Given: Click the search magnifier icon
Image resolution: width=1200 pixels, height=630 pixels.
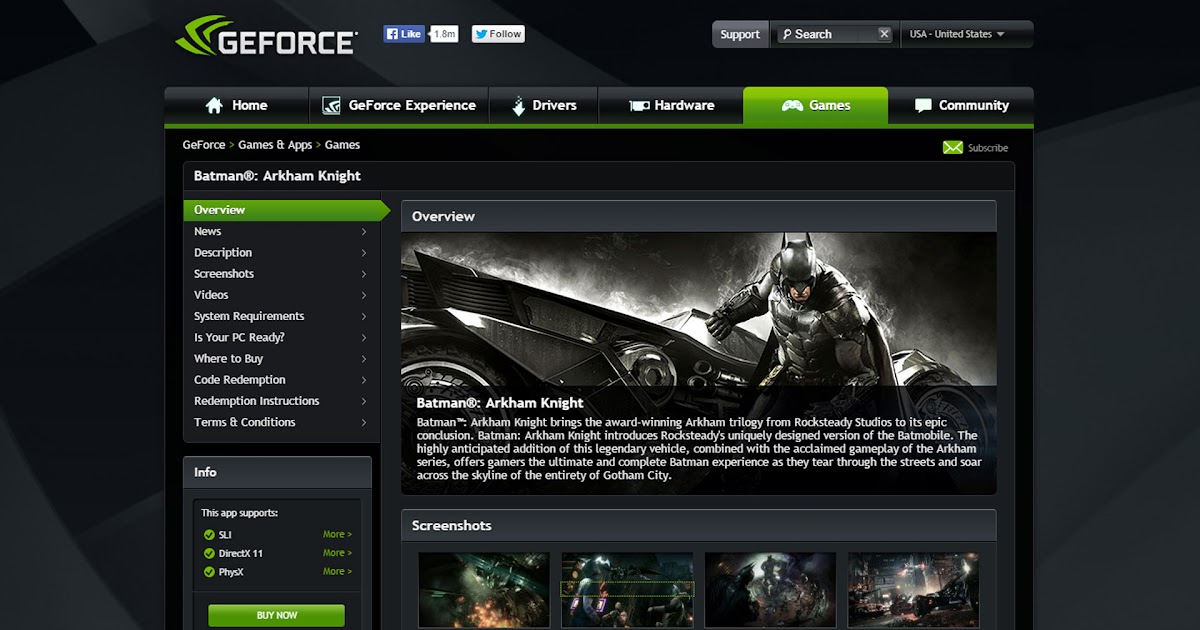Looking at the screenshot, I should [x=787, y=34].
